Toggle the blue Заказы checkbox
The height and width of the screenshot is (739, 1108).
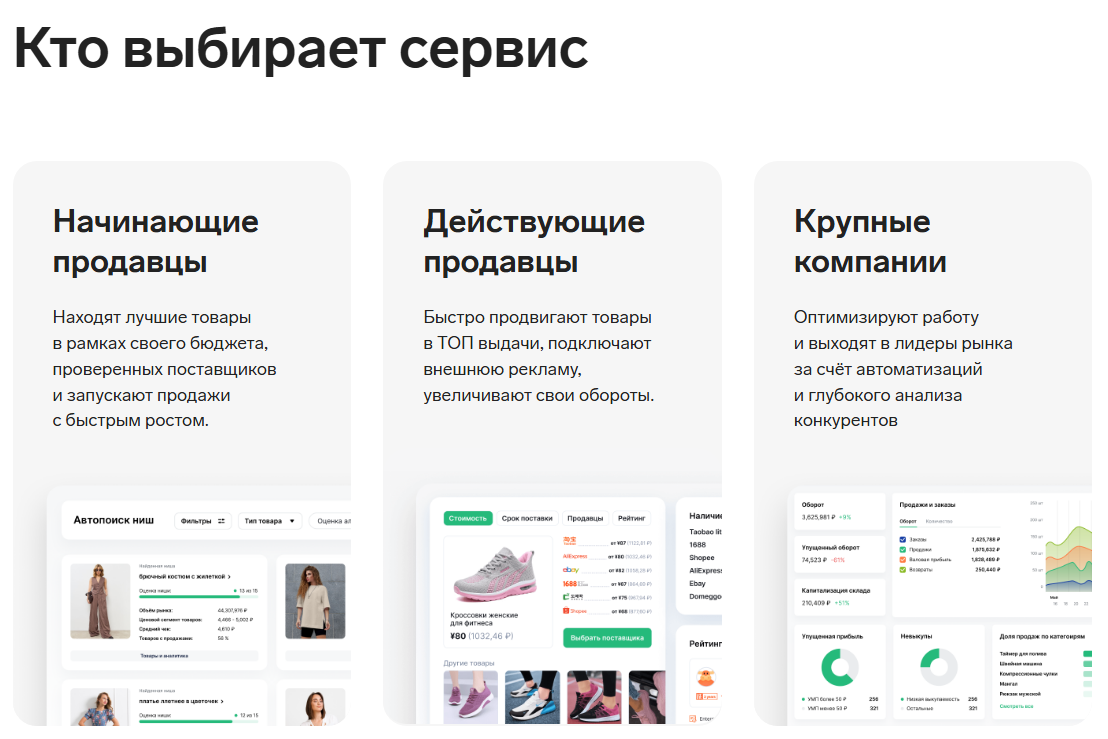[x=902, y=539]
